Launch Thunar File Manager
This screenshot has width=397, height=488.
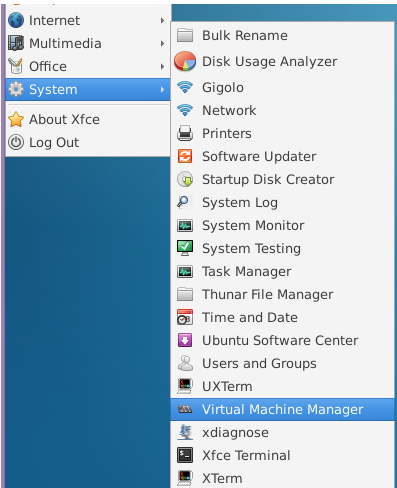click(x=283, y=294)
